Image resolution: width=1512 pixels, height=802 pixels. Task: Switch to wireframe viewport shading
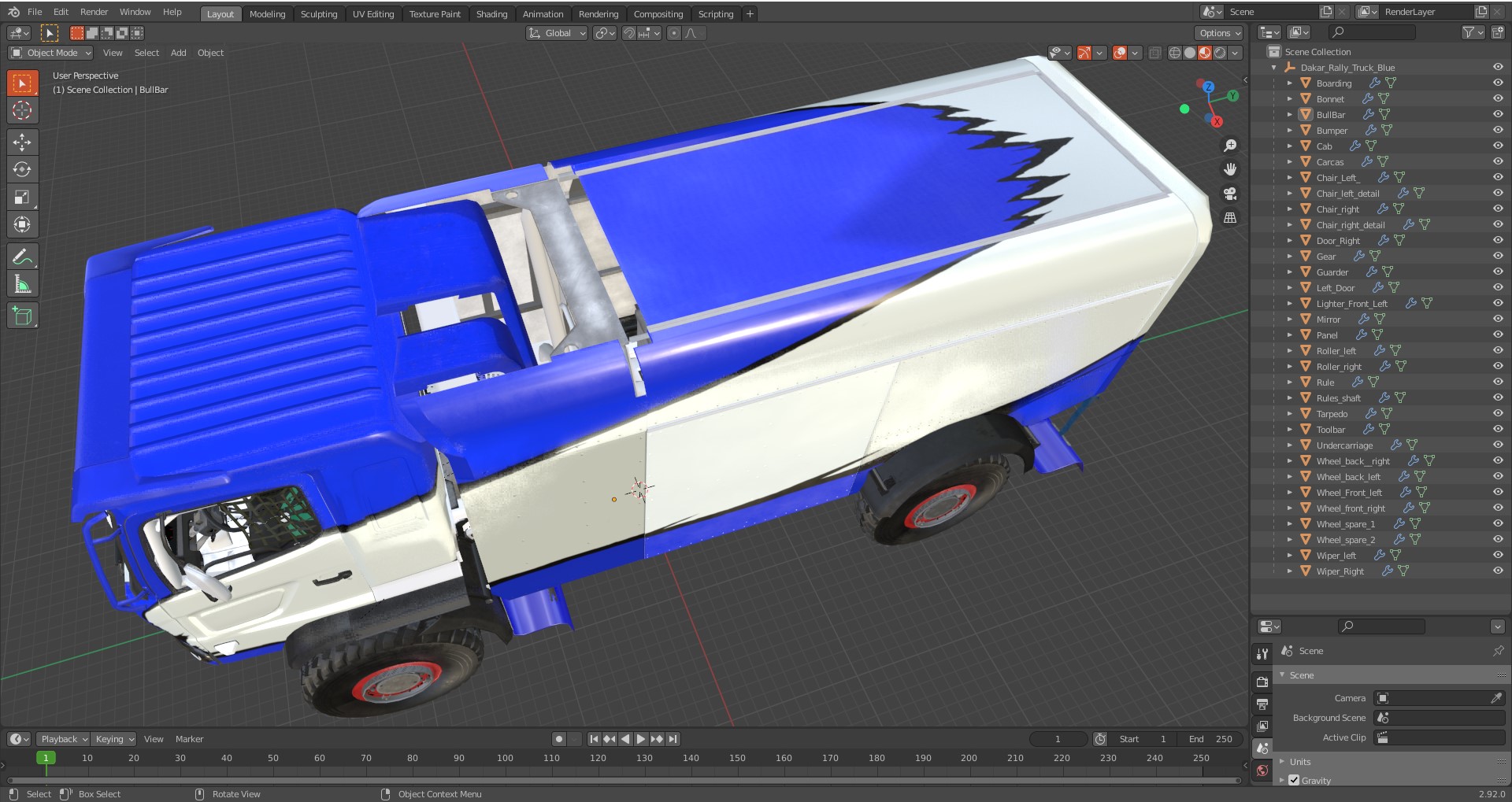(1175, 53)
